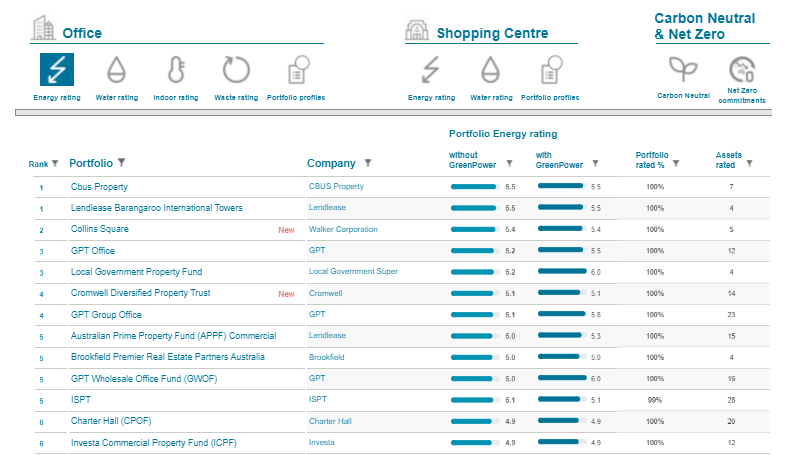The width and height of the screenshot is (789, 455).
Task: Select Shopping Centre Water rating icon
Action: 490,70
